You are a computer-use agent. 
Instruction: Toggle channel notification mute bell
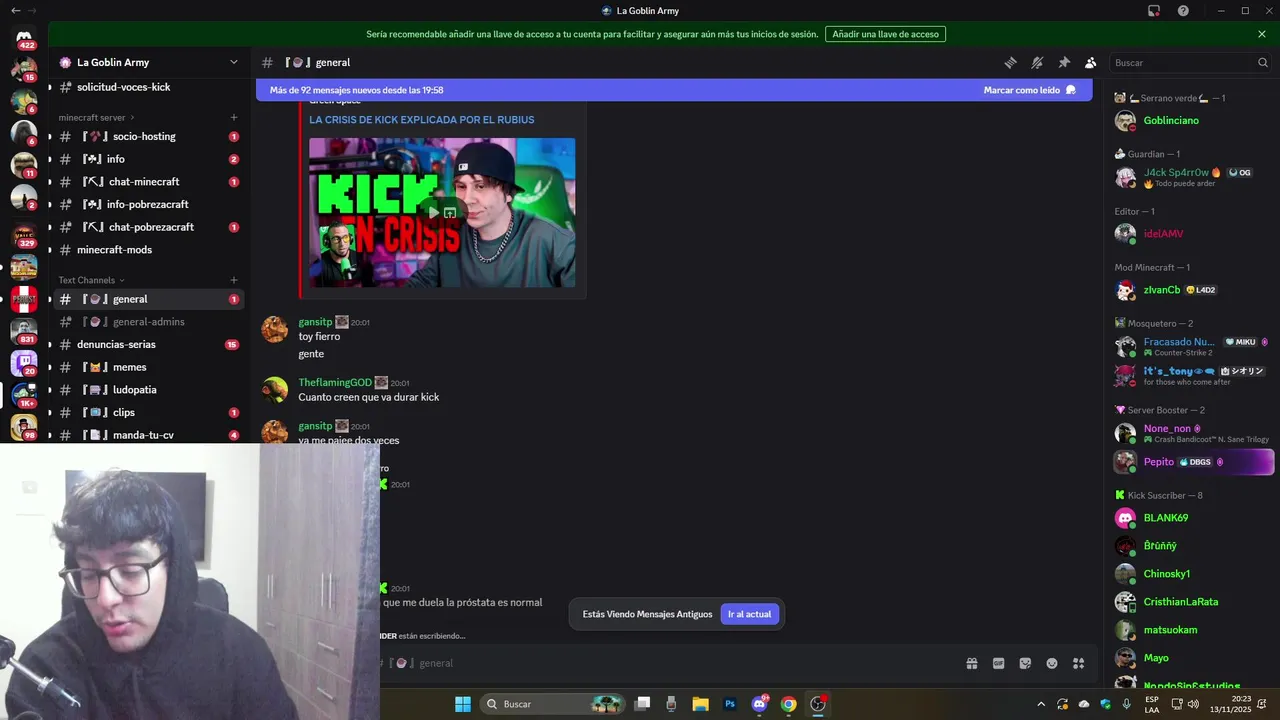click(x=1037, y=62)
